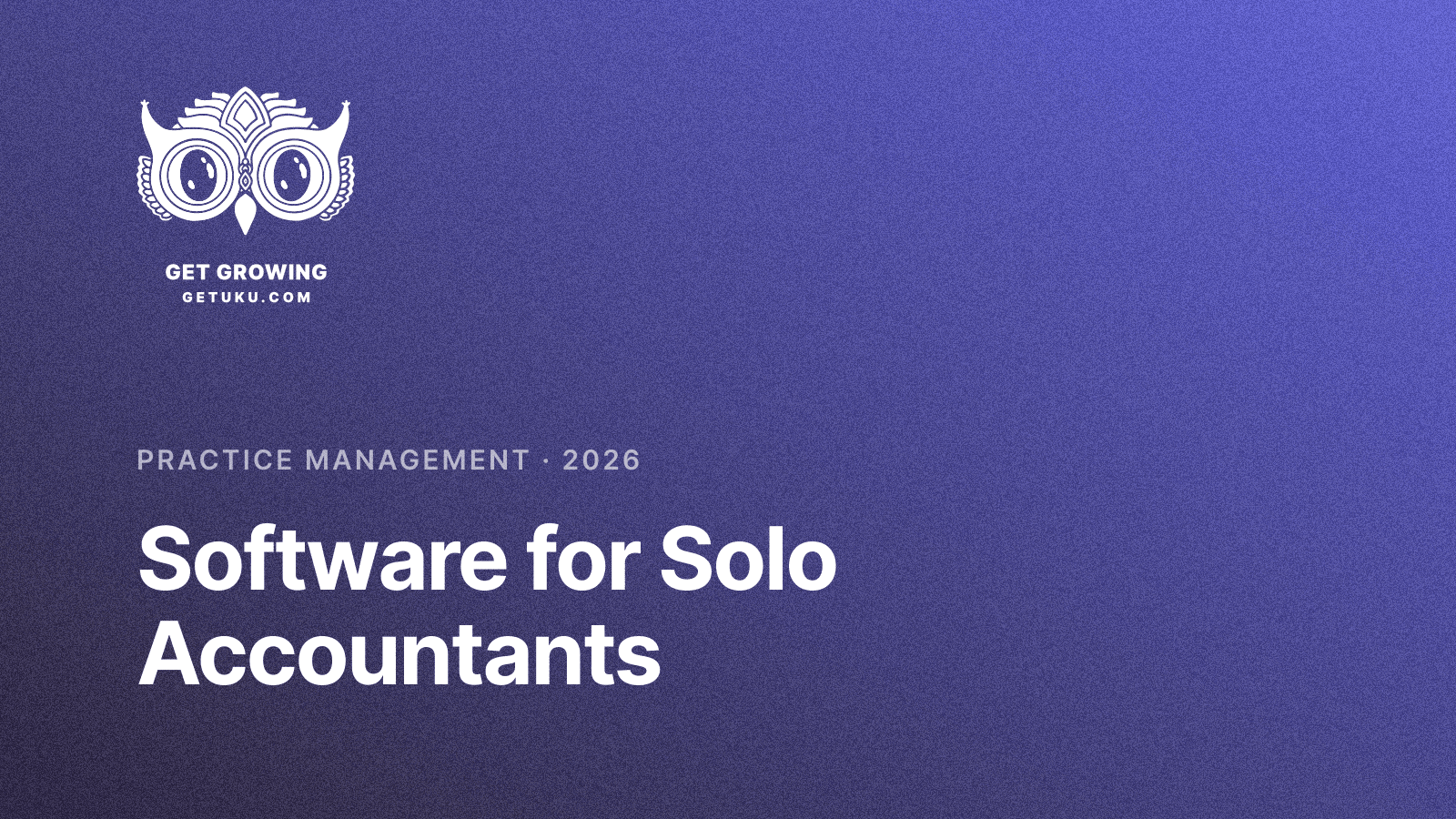The width and height of the screenshot is (1456, 819).
Task: Open the GETUKU.COM link text
Action: (x=247, y=298)
